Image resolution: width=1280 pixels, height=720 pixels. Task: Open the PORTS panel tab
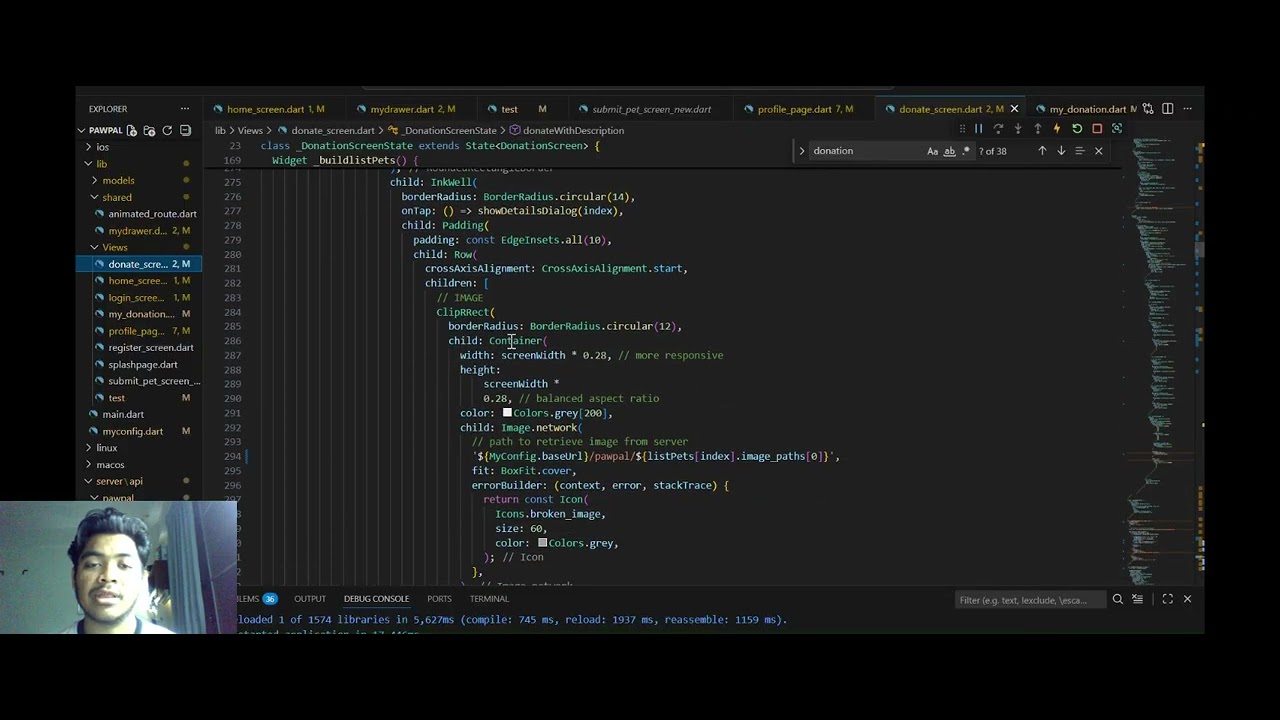pos(439,599)
